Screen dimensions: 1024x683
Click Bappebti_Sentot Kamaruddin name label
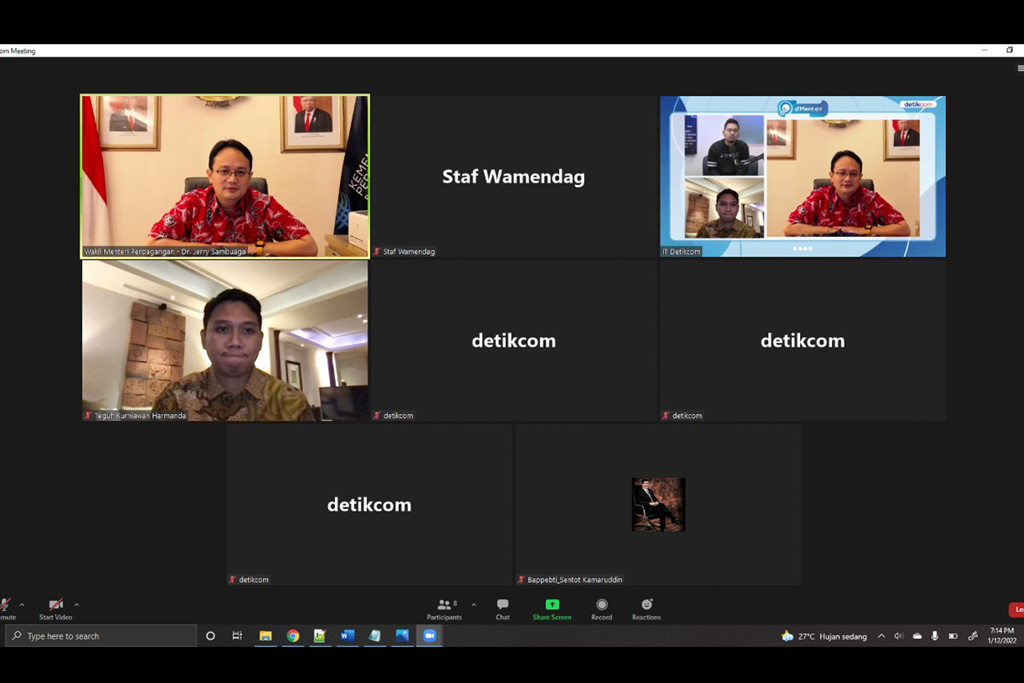[575, 579]
